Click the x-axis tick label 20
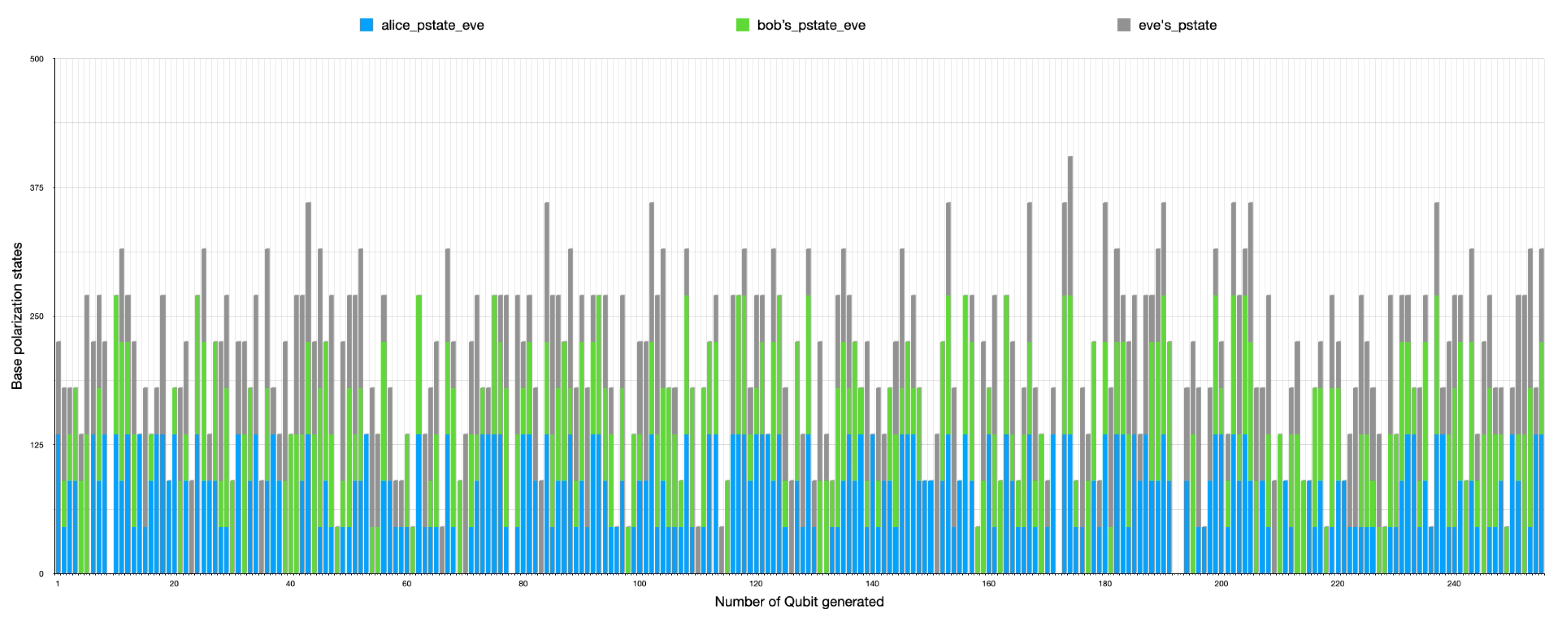This screenshot has width=1568, height=617. coord(174,584)
